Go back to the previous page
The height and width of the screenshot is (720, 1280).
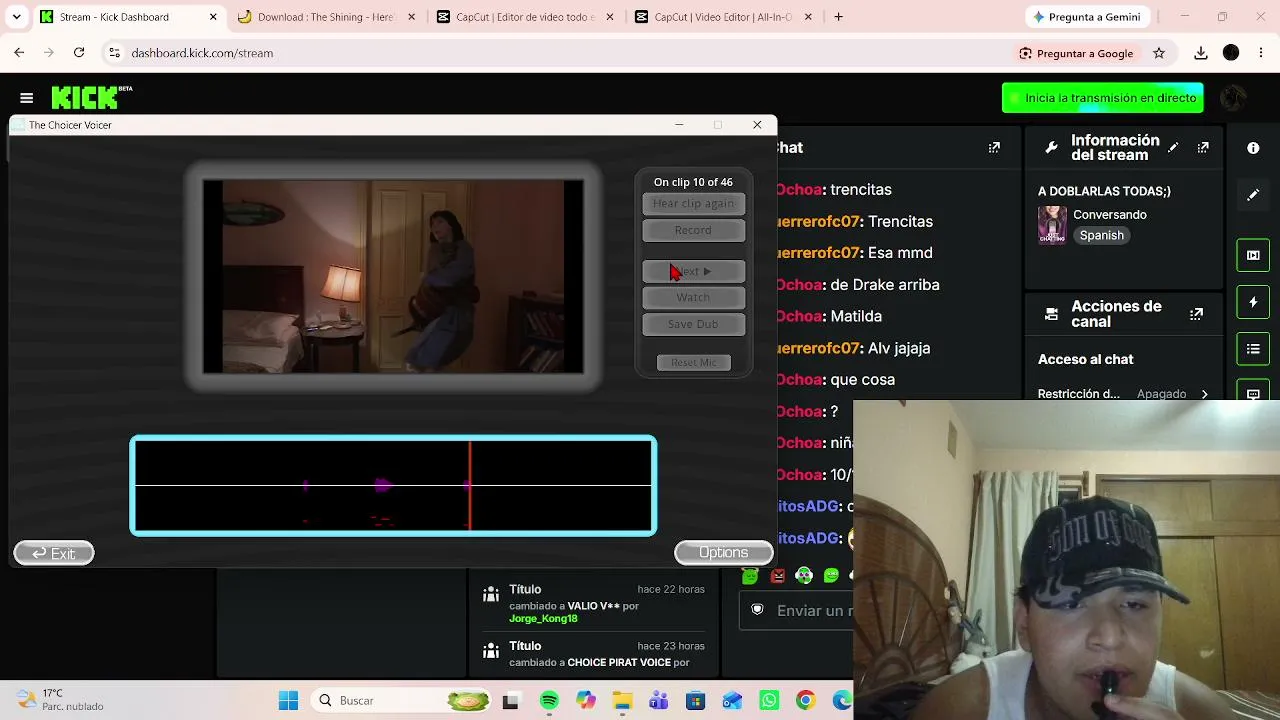[x=19, y=53]
